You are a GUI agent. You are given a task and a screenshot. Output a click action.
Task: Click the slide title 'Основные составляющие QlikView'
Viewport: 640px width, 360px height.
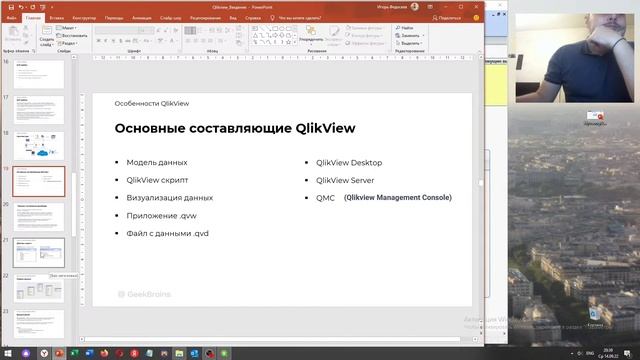click(x=235, y=128)
